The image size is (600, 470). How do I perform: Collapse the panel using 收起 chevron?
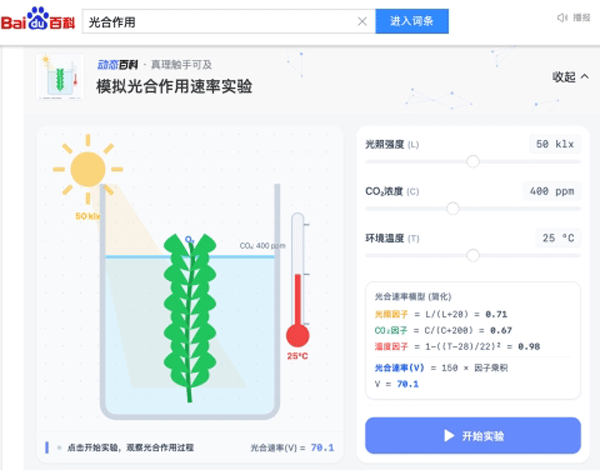coord(571,77)
